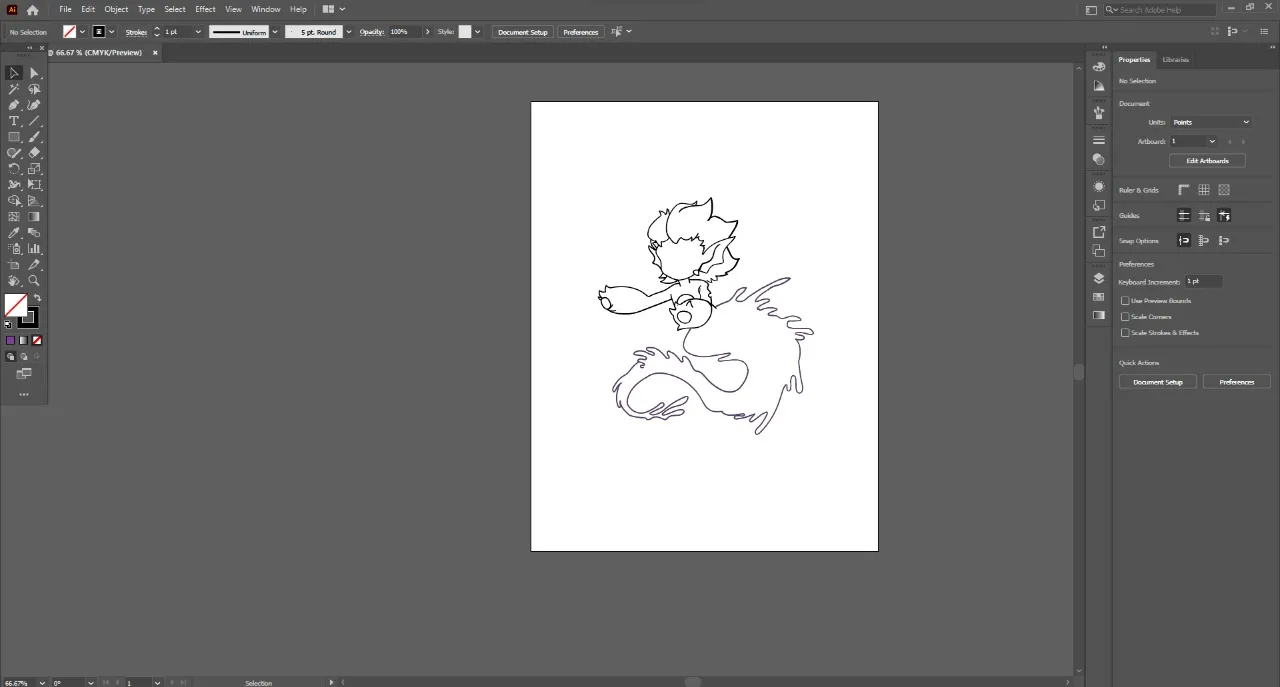
Task: Select the Shaper tool
Action: pos(14,153)
